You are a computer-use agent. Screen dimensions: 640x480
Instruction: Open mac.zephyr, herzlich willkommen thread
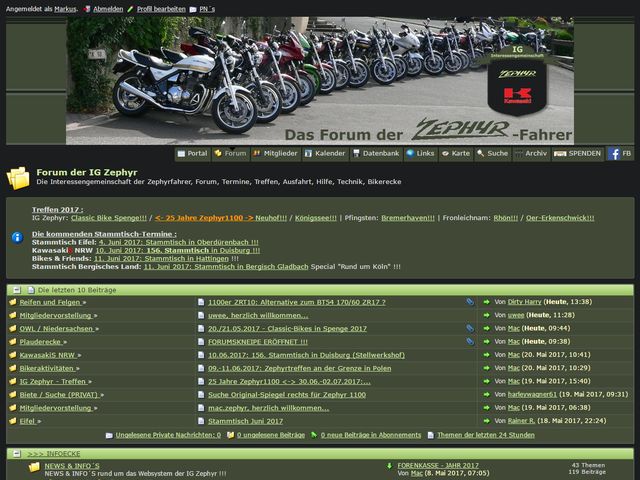coord(269,408)
